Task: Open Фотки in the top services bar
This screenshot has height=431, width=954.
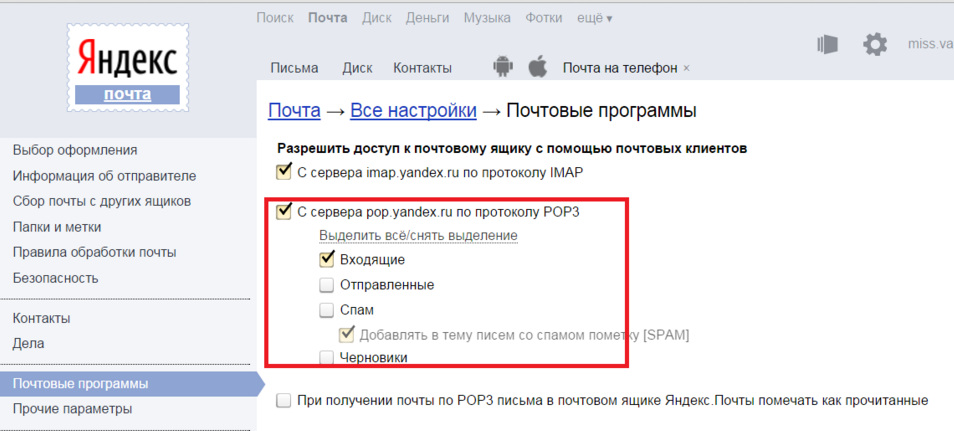Action: 544,18
